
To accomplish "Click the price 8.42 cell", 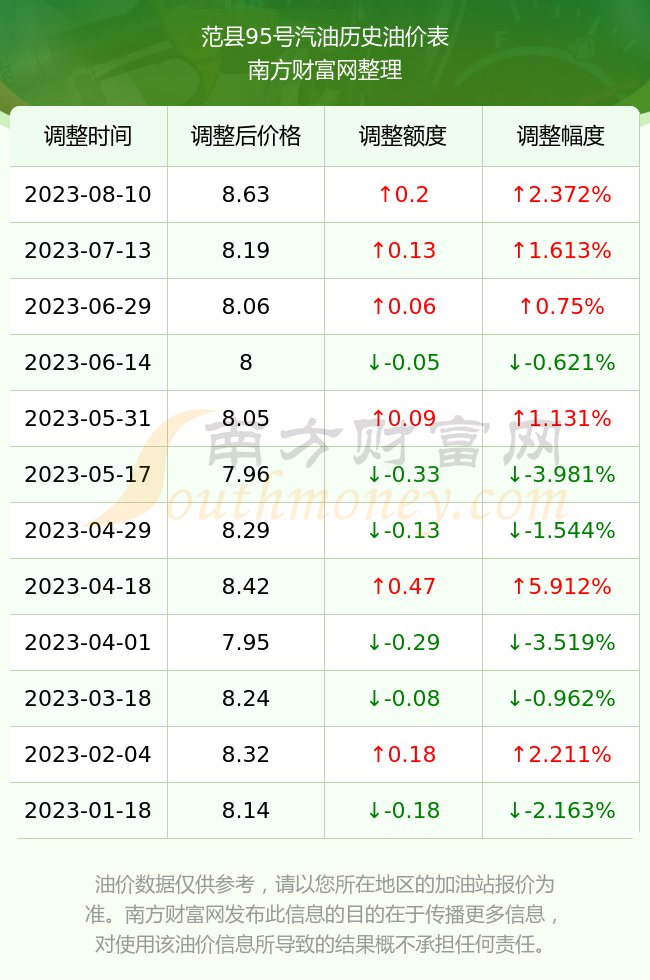I will click(246, 586).
